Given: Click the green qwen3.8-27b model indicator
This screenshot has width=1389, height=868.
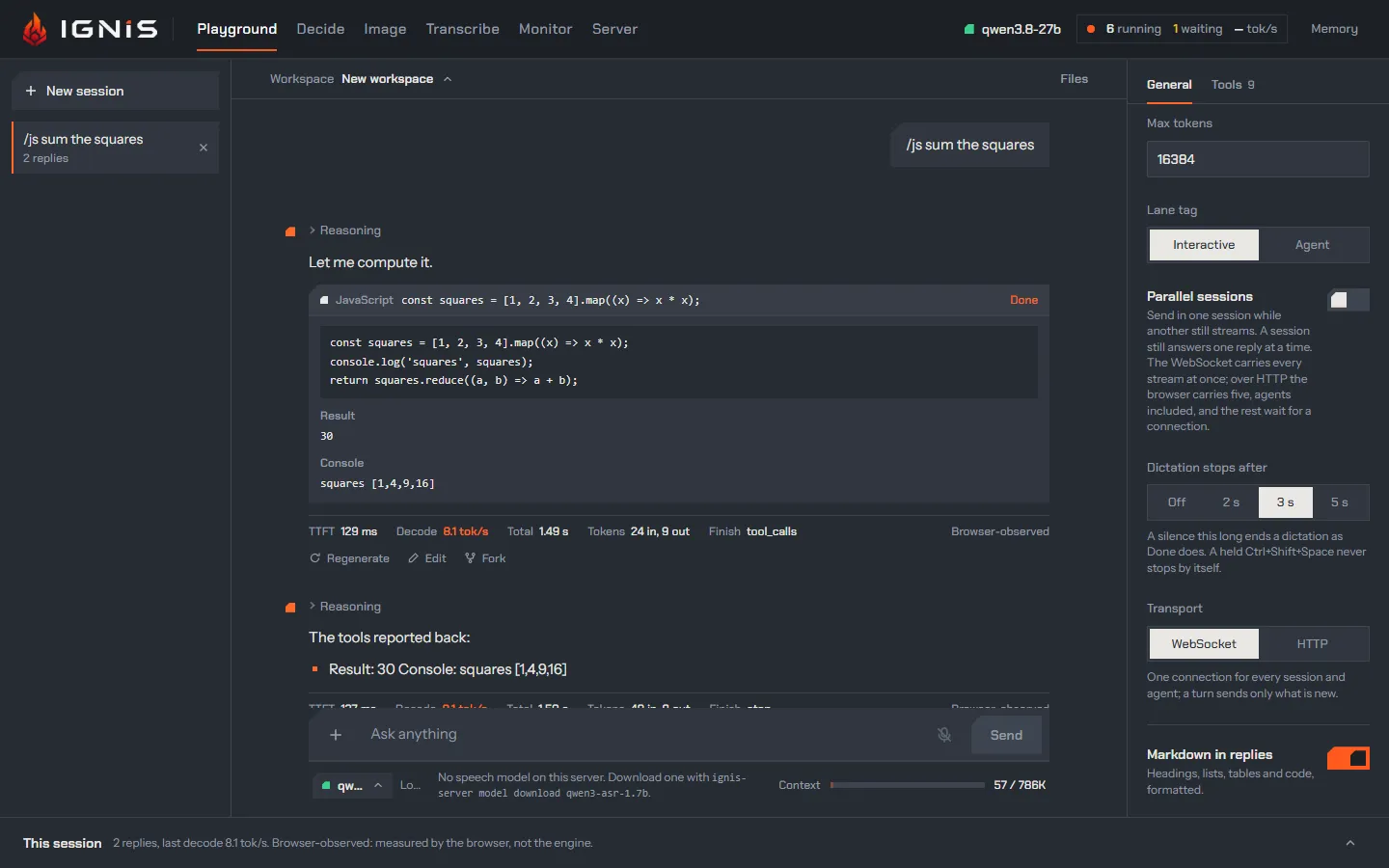Looking at the screenshot, I should pyautogui.click(x=1013, y=29).
